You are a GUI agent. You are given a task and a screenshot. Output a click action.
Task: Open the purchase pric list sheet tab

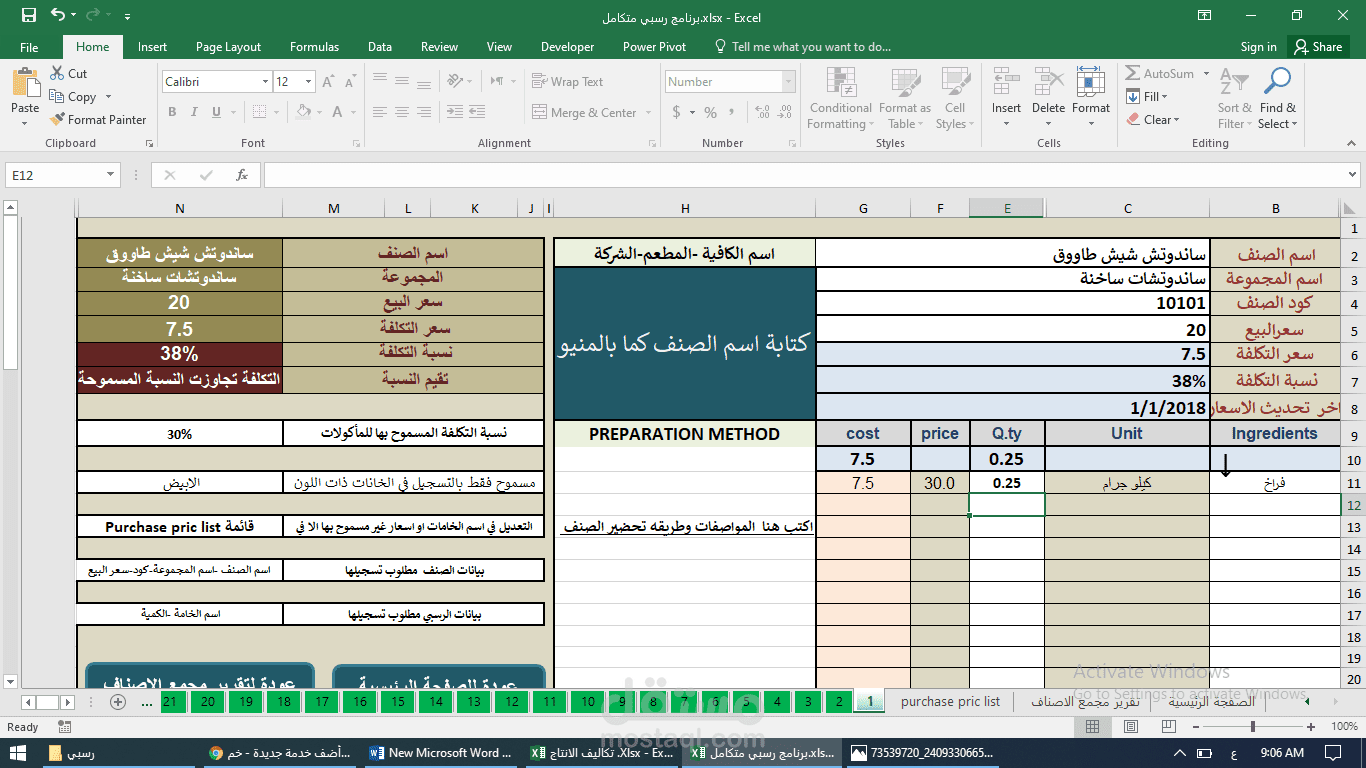pos(950,702)
